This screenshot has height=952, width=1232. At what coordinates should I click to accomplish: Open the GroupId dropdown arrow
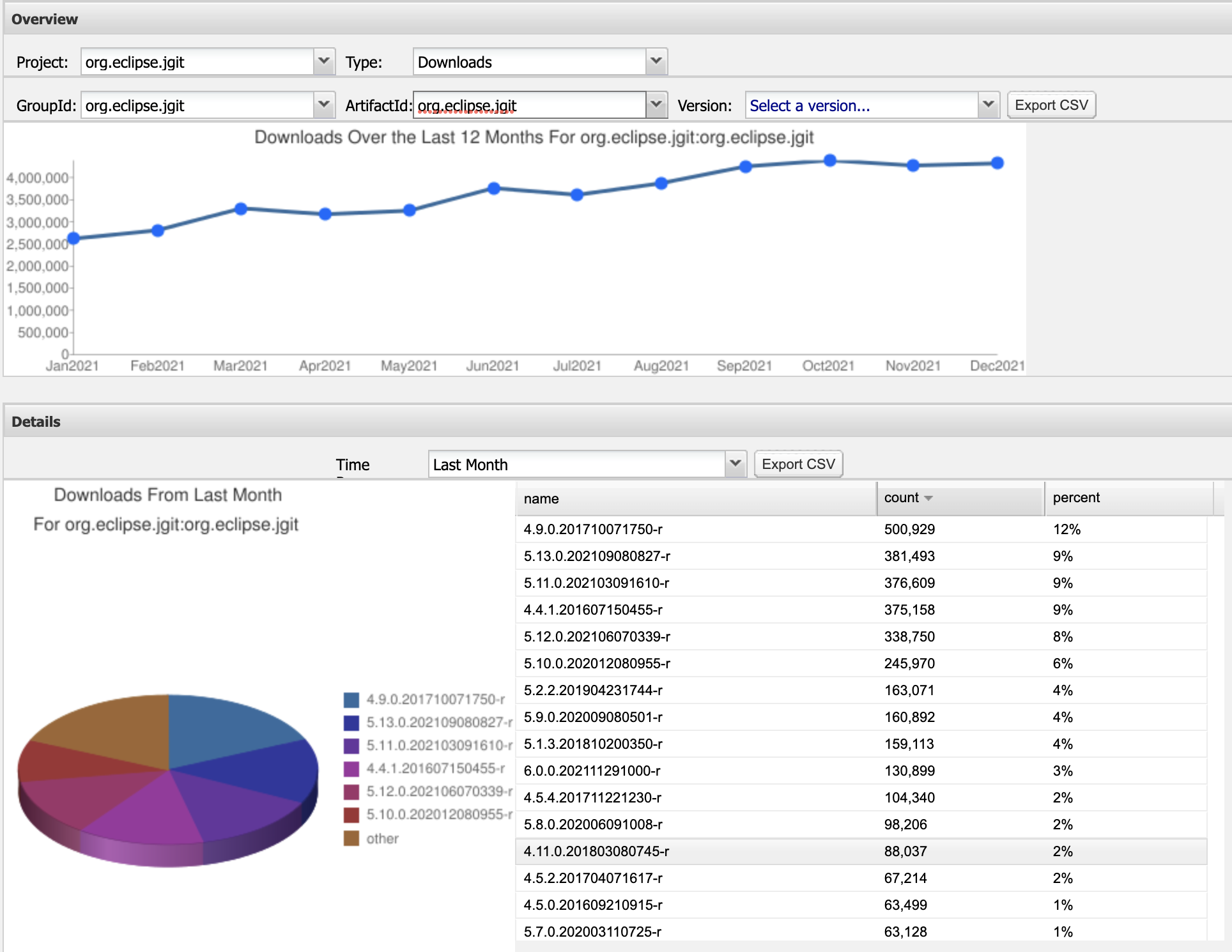pos(324,105)
